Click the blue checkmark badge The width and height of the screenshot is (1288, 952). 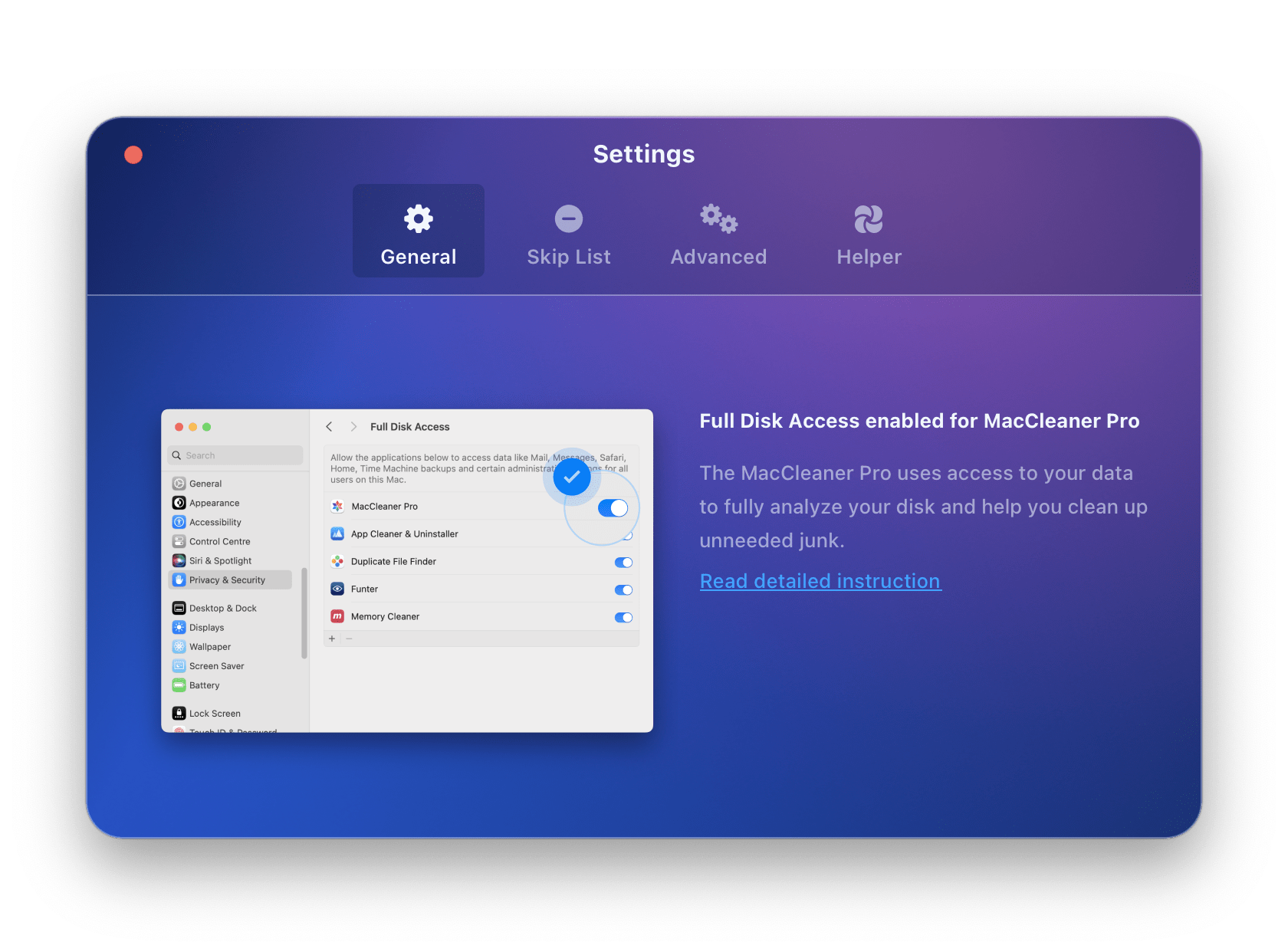pyautogui.click(x=572, y=477)
